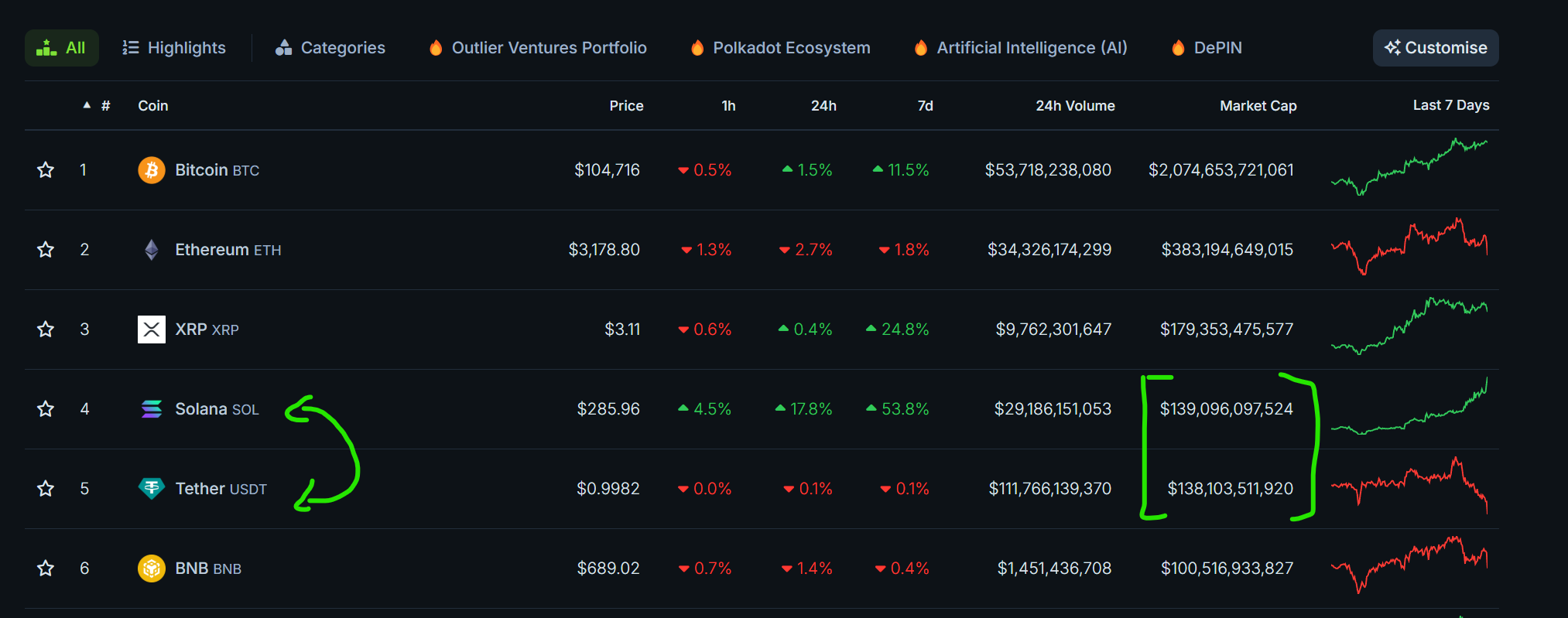Open the Categories tab
This screenshot has height=618, width=1568.
tap(330, 48)
